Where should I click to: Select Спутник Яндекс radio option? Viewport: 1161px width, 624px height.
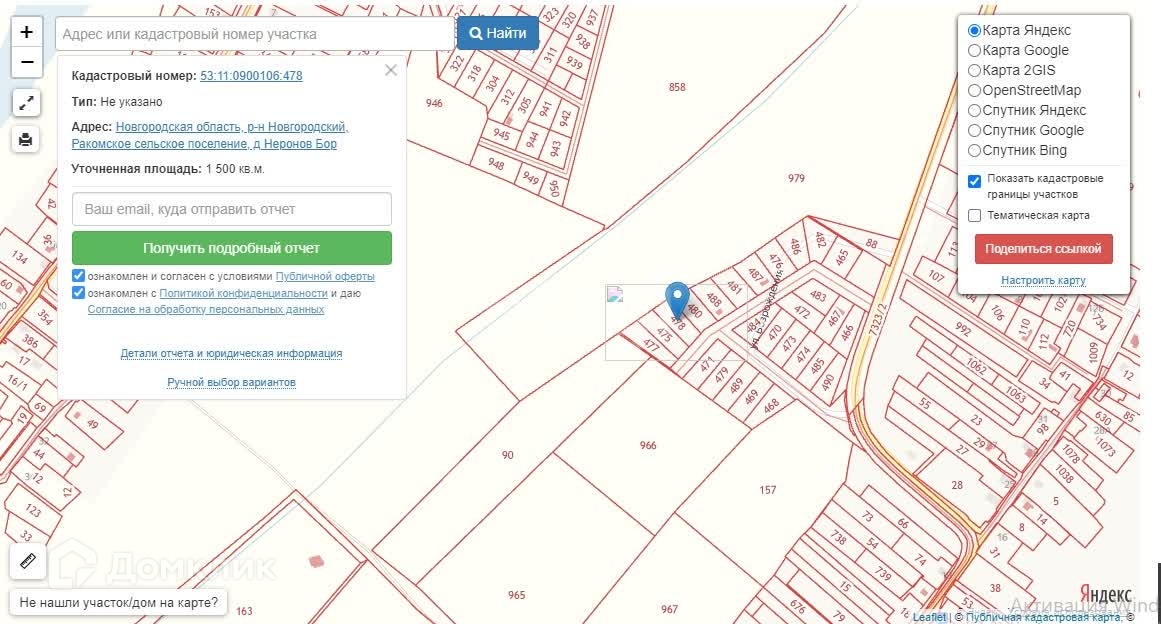(974, 110)
